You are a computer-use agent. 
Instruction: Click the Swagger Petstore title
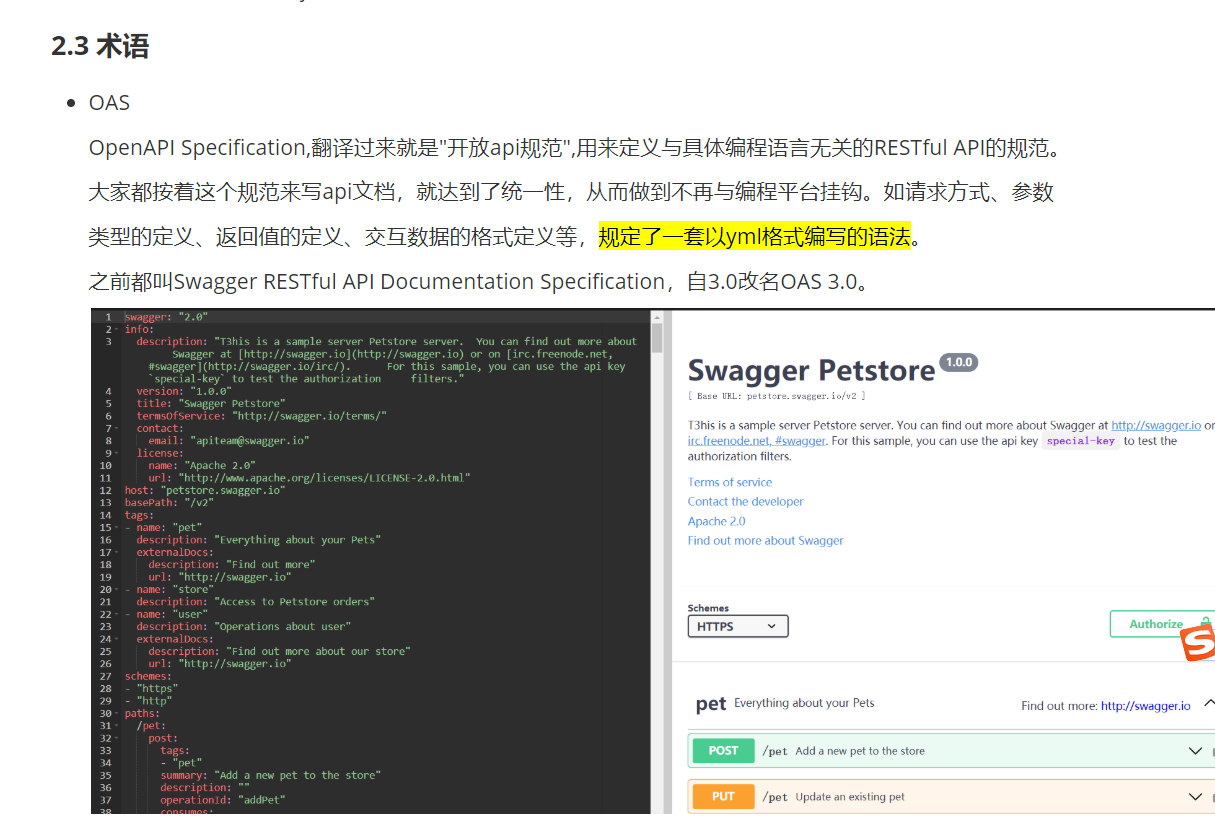click(x=811, y=371)
